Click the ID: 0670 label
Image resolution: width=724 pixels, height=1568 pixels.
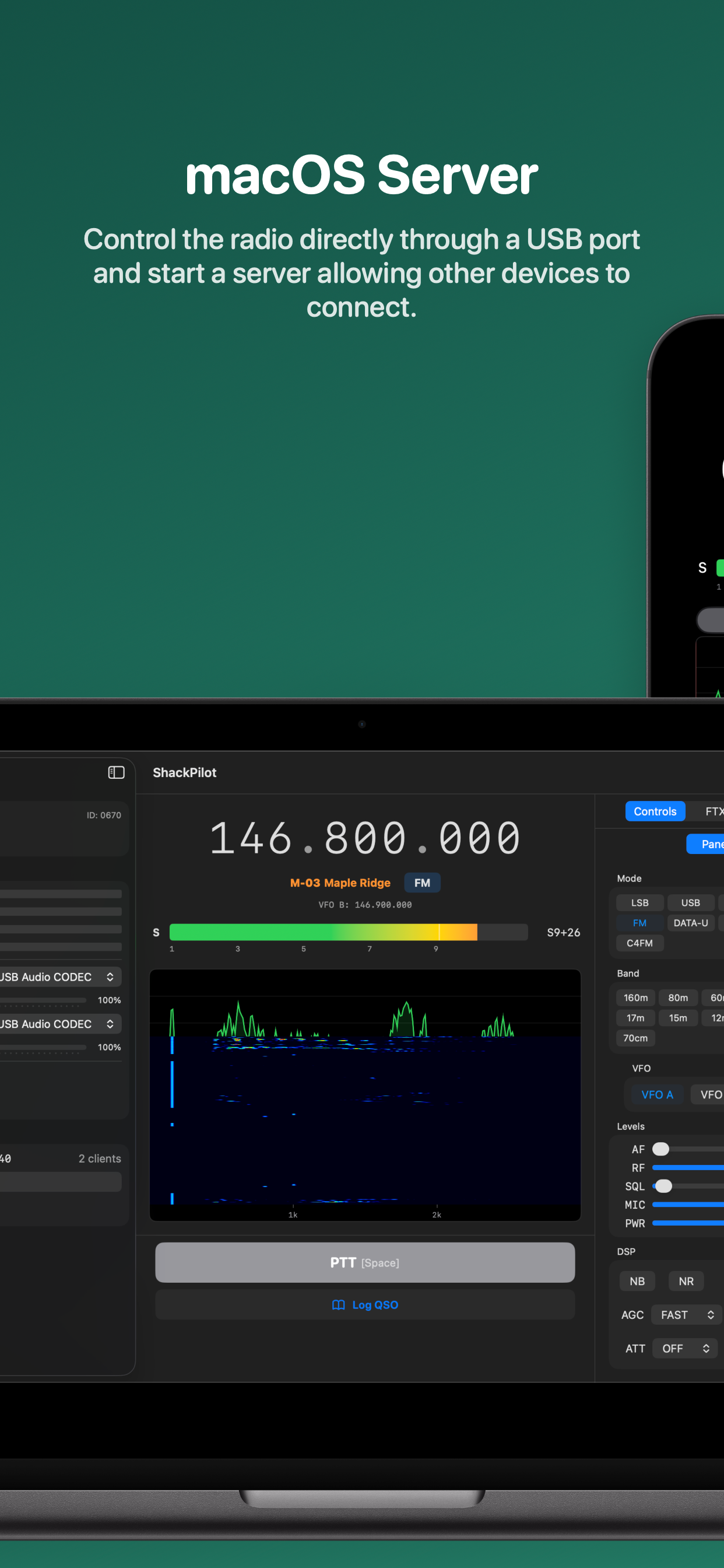click(x=103, y=815)
